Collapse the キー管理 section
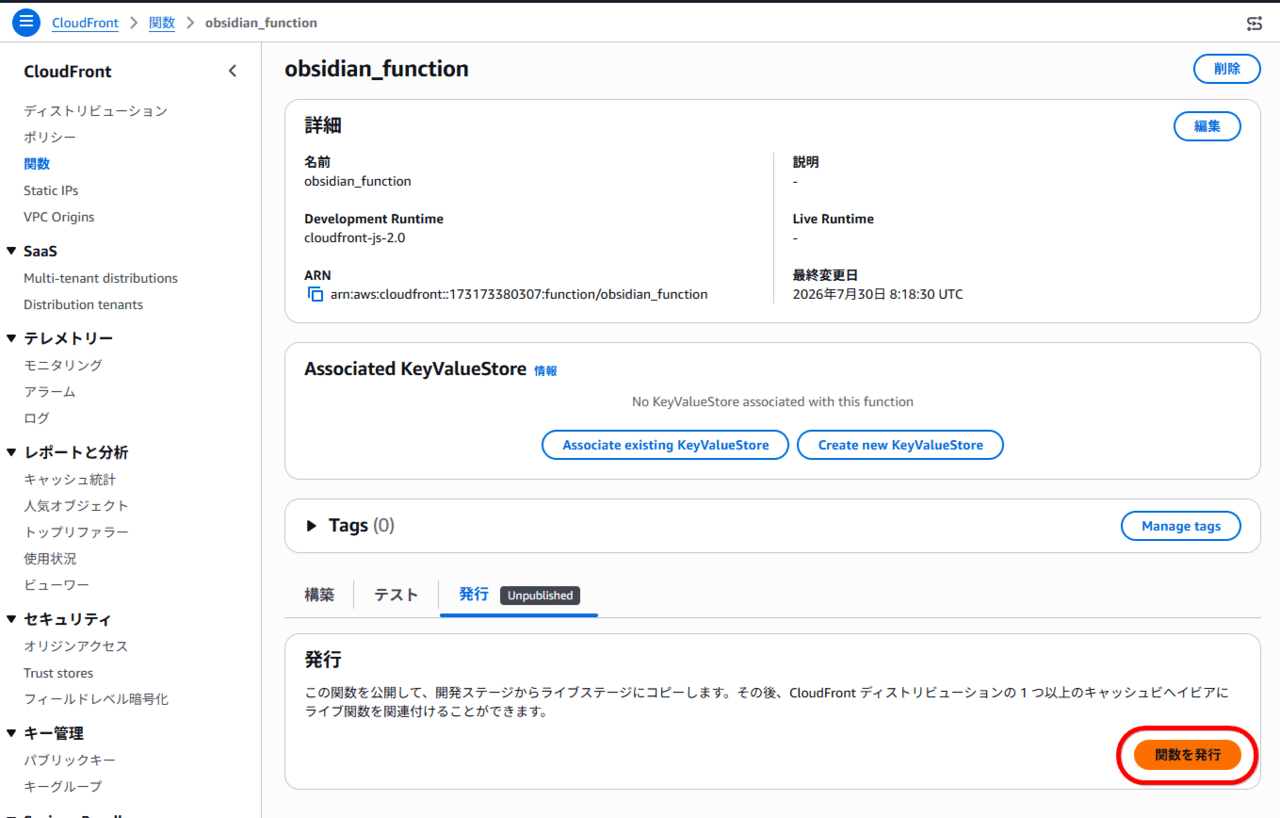Screen dimensions: 1280x818 11,733
